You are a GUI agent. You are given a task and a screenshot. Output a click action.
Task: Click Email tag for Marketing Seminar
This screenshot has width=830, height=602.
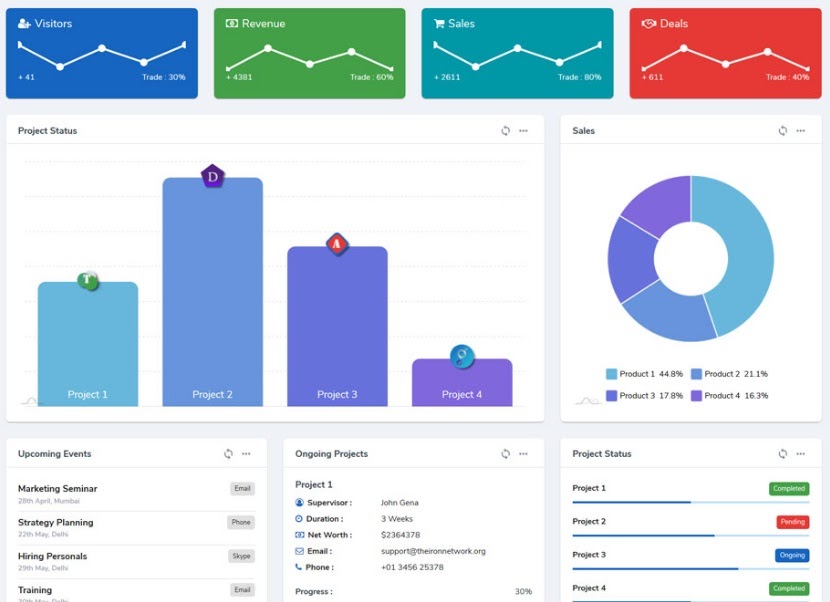(242, 489)
